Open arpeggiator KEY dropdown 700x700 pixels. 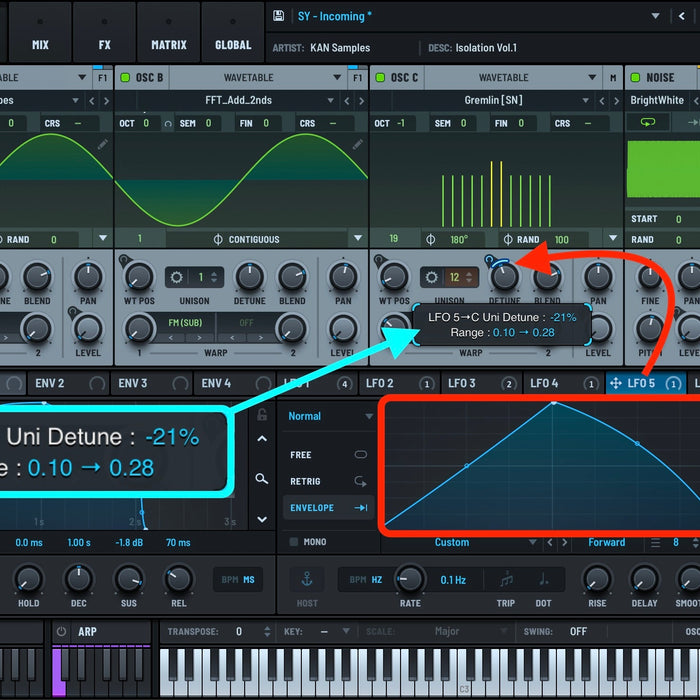pos(346,631)
